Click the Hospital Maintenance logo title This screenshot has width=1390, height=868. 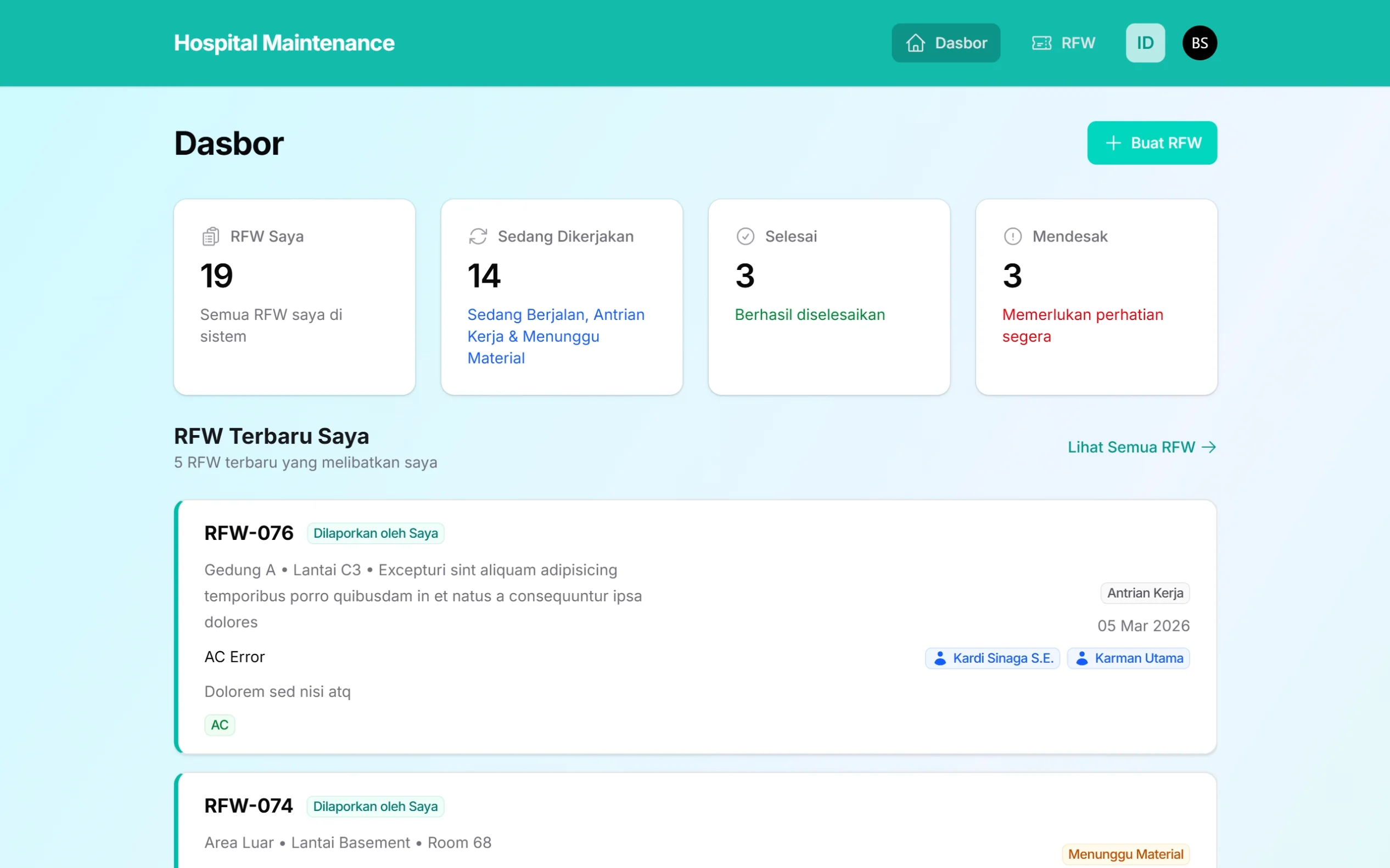[x=284, y=43]
